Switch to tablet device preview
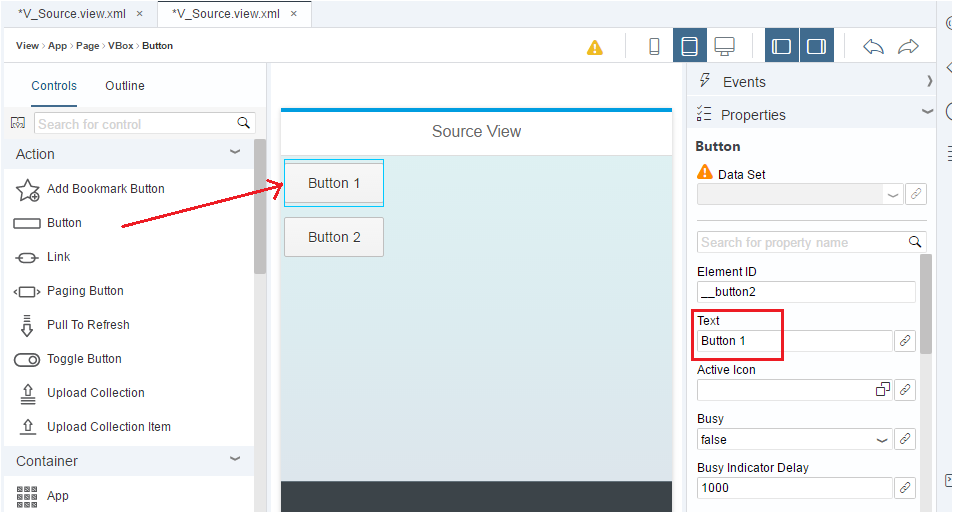This screenshot has width=953, height=513. pos(689,46)
